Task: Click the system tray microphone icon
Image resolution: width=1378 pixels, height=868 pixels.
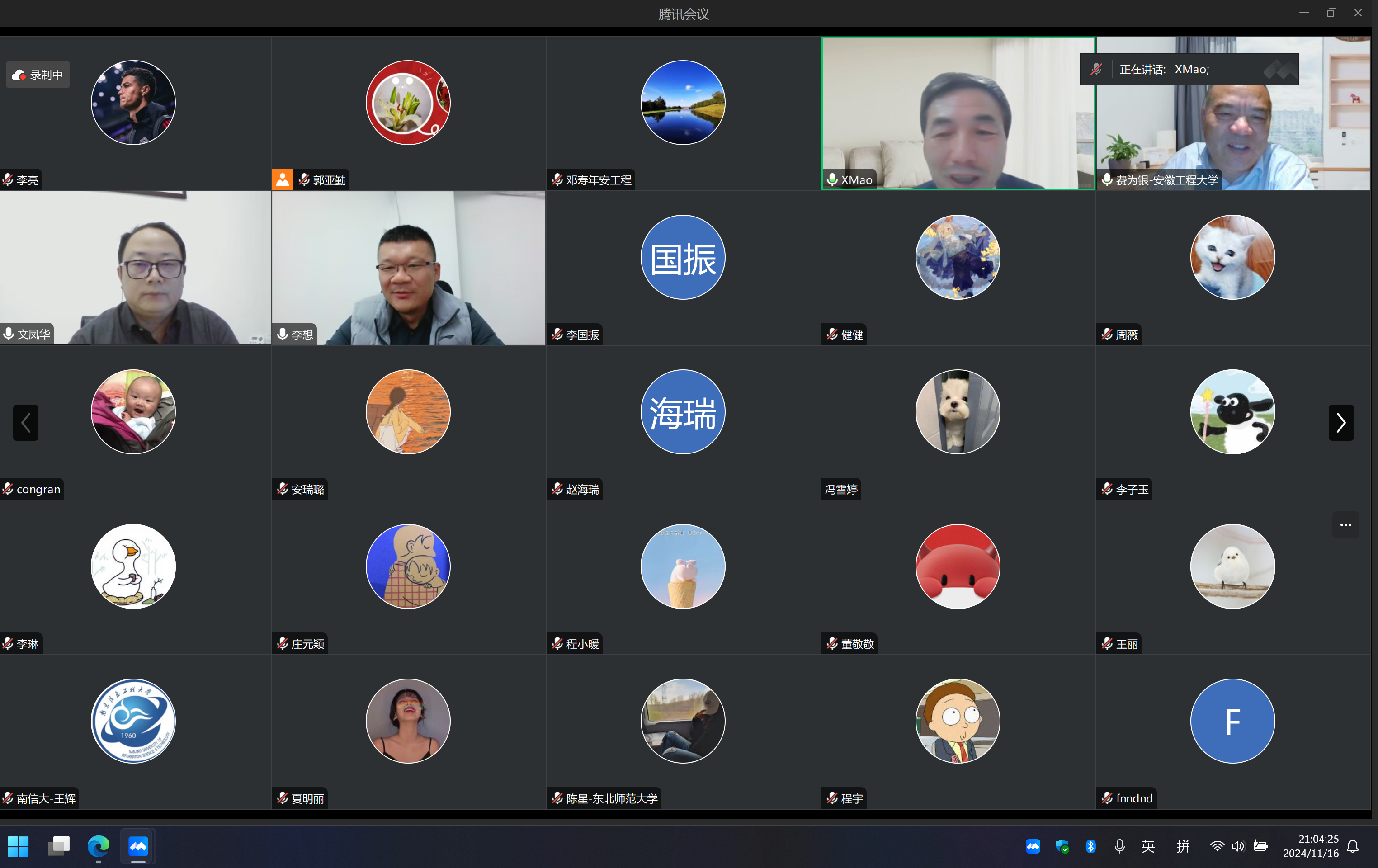Action: tap(1119, 846)
